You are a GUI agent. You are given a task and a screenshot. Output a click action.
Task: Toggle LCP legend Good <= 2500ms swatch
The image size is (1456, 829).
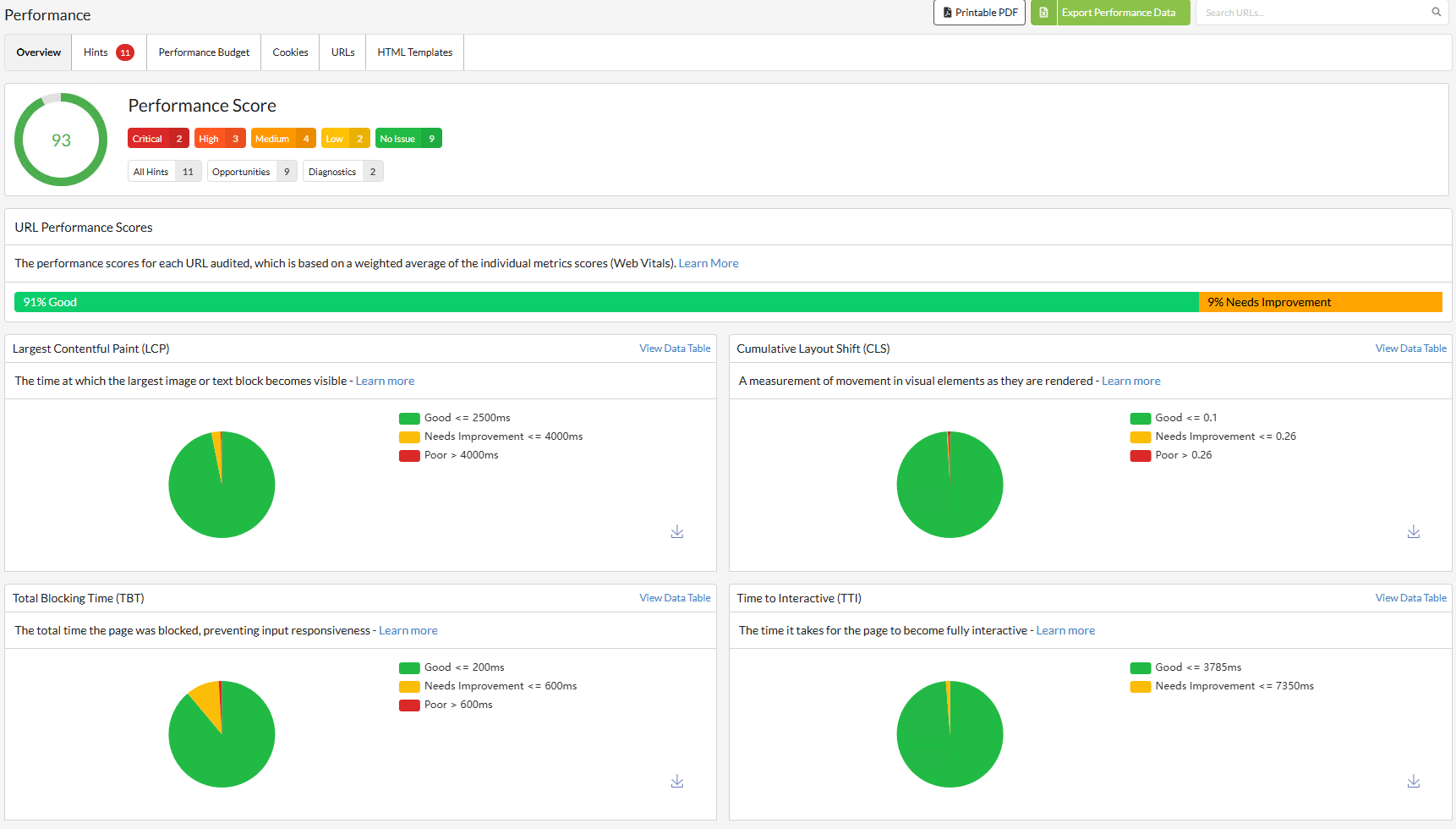[x=409, y=418]
